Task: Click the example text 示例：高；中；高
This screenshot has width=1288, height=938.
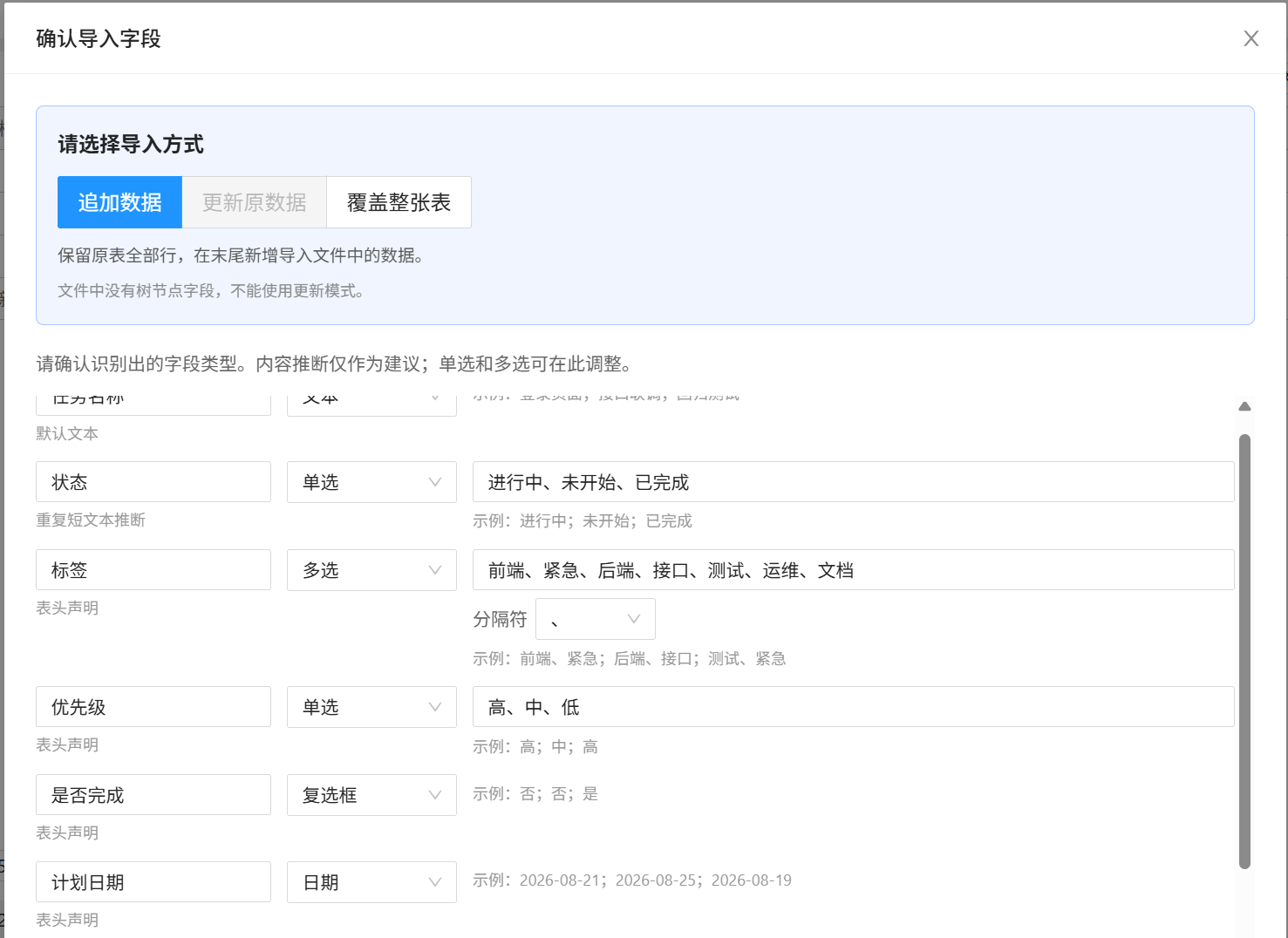Action: [x=535, y=746]
